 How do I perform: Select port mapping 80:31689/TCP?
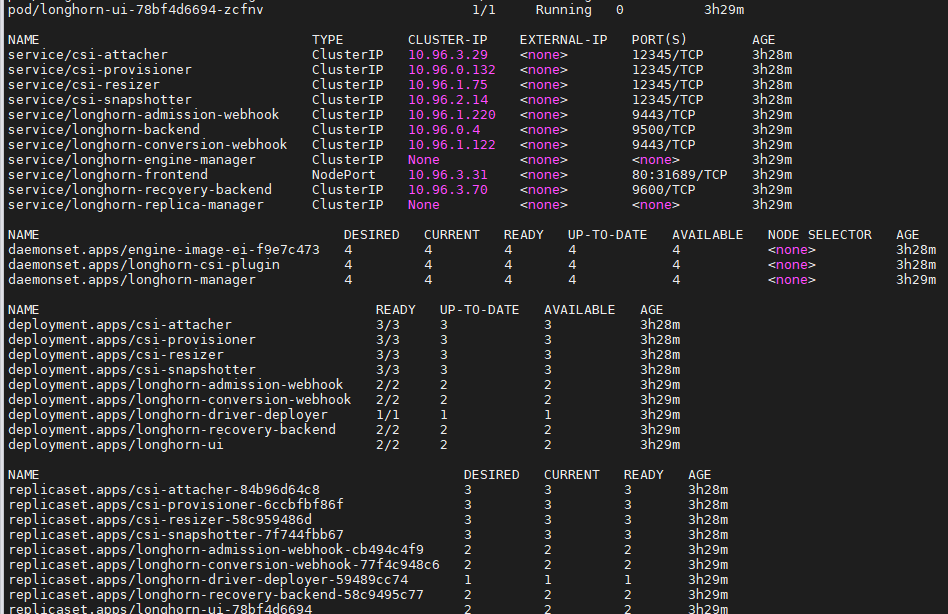(679, 175)
